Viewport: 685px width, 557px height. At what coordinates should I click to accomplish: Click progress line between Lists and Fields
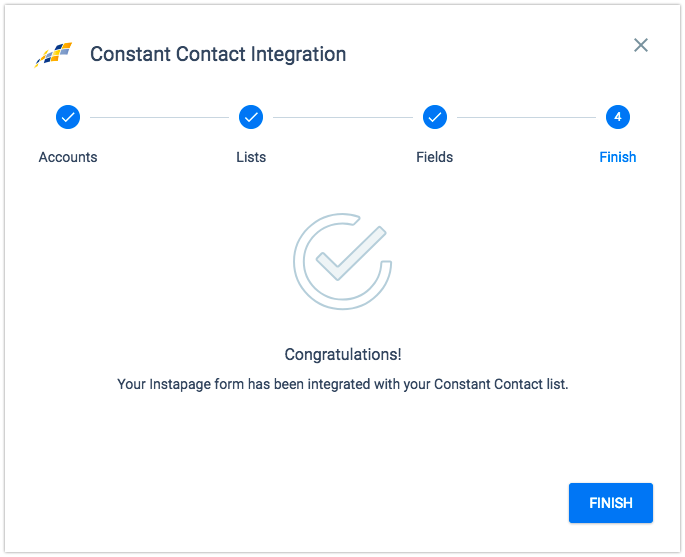tap(343, 117)
